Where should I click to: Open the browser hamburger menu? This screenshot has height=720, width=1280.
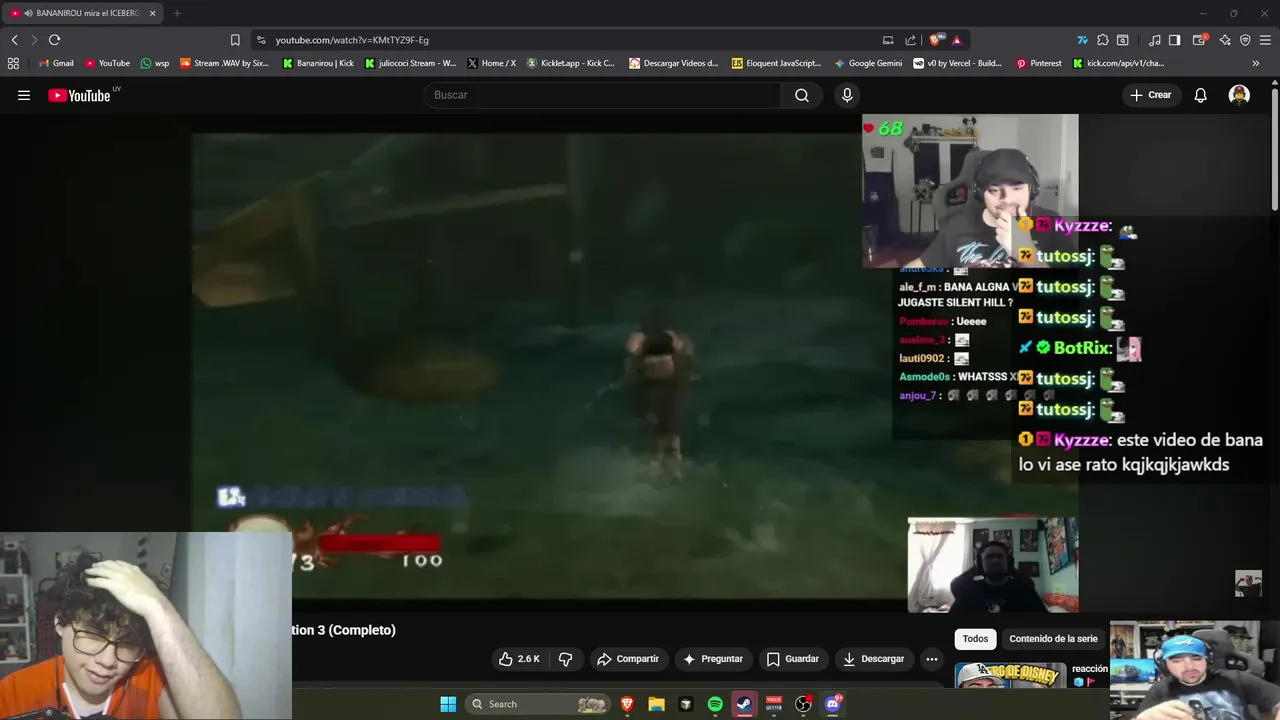click(1266, 40)
